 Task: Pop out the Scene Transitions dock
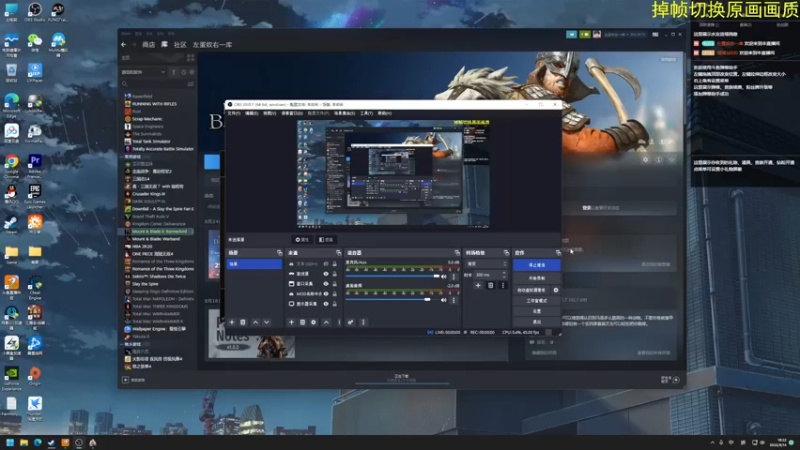tap(506, 253)
